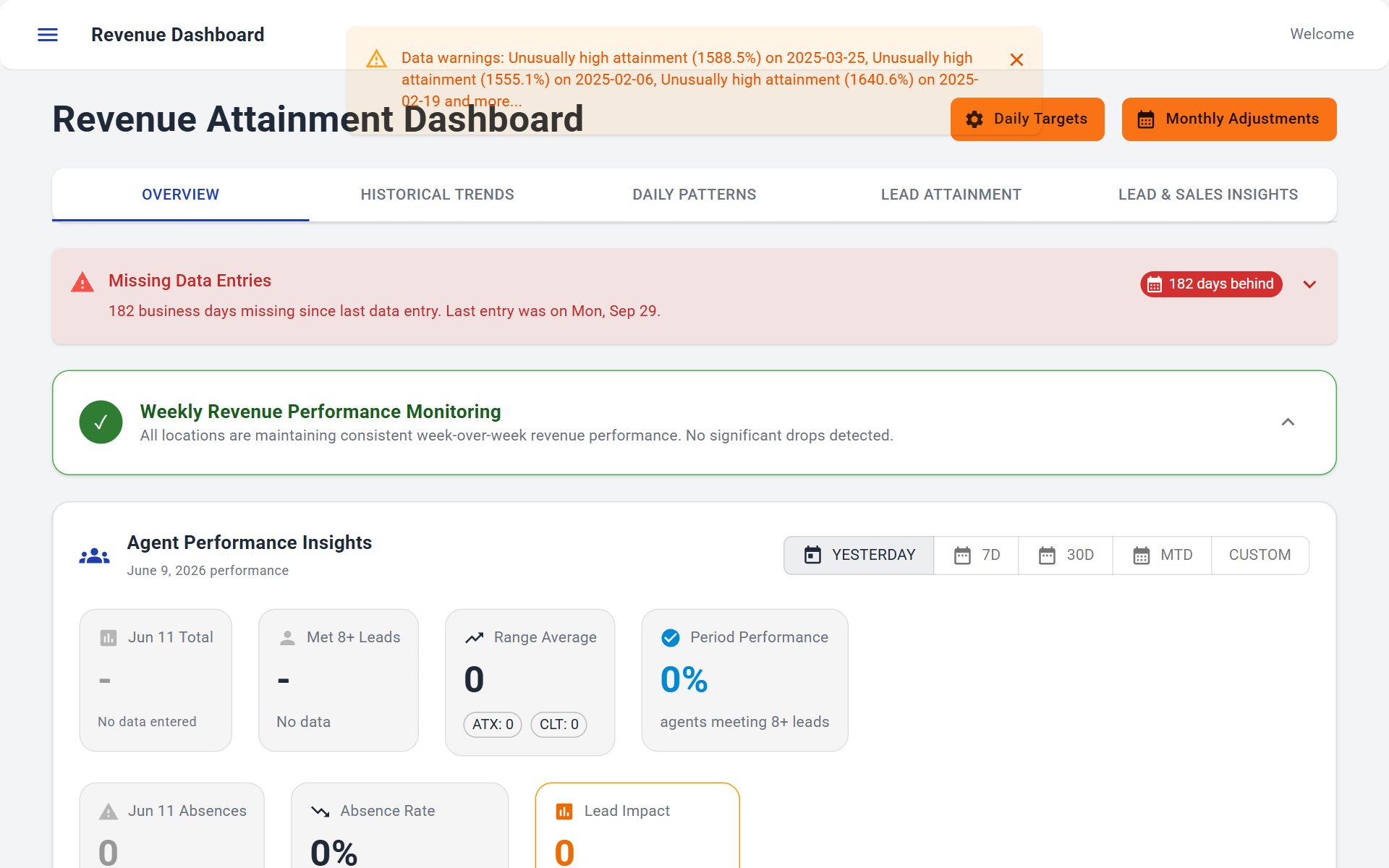
Task: Open the Period Performance card showing 0%
Action: 744,680
